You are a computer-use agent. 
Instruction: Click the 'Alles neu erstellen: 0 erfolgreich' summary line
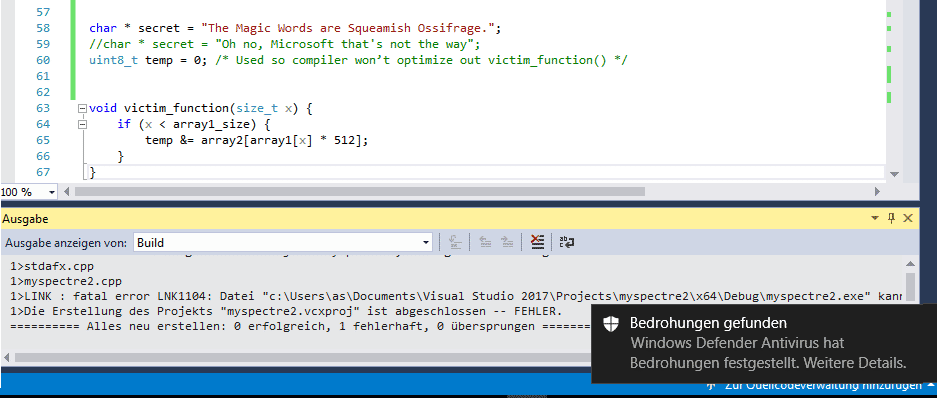tap(300, 327)
